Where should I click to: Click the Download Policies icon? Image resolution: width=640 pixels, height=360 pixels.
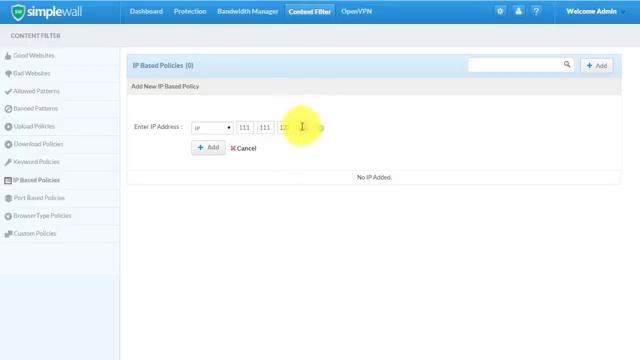[x=8, y=144]
